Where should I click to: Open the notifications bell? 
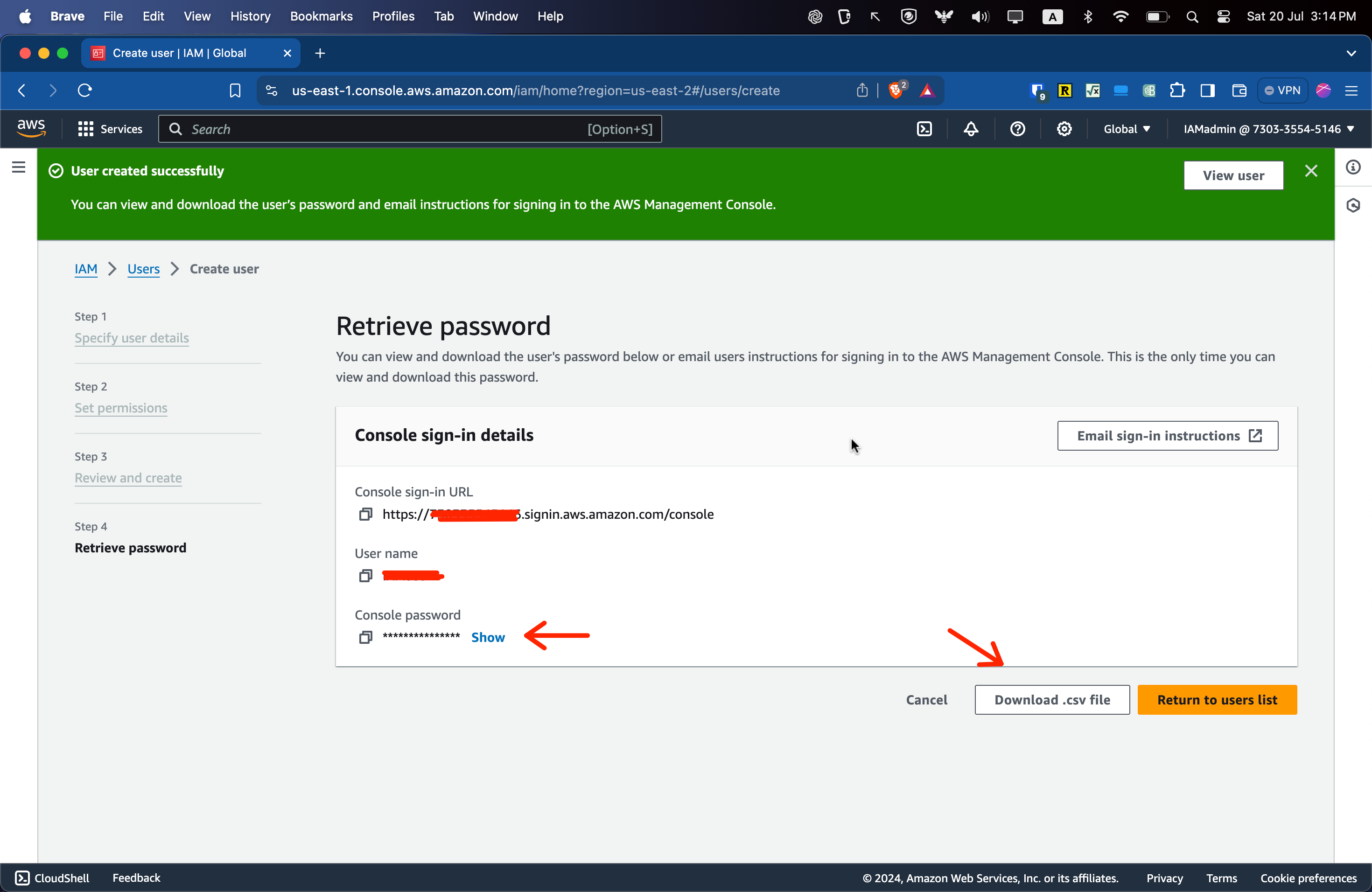[971, 129]
